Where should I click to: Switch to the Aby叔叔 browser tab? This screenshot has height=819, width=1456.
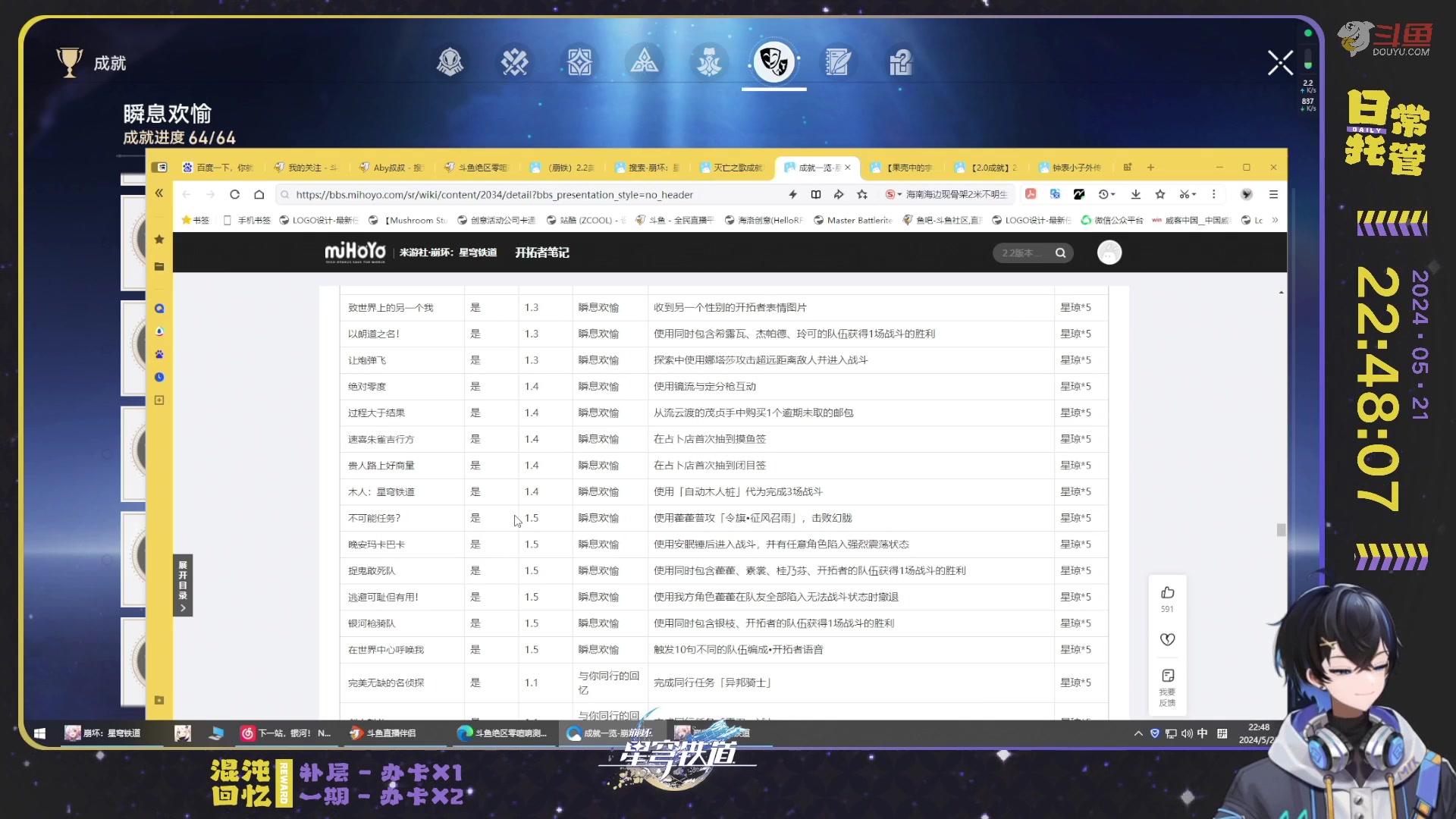pos(391,168)
